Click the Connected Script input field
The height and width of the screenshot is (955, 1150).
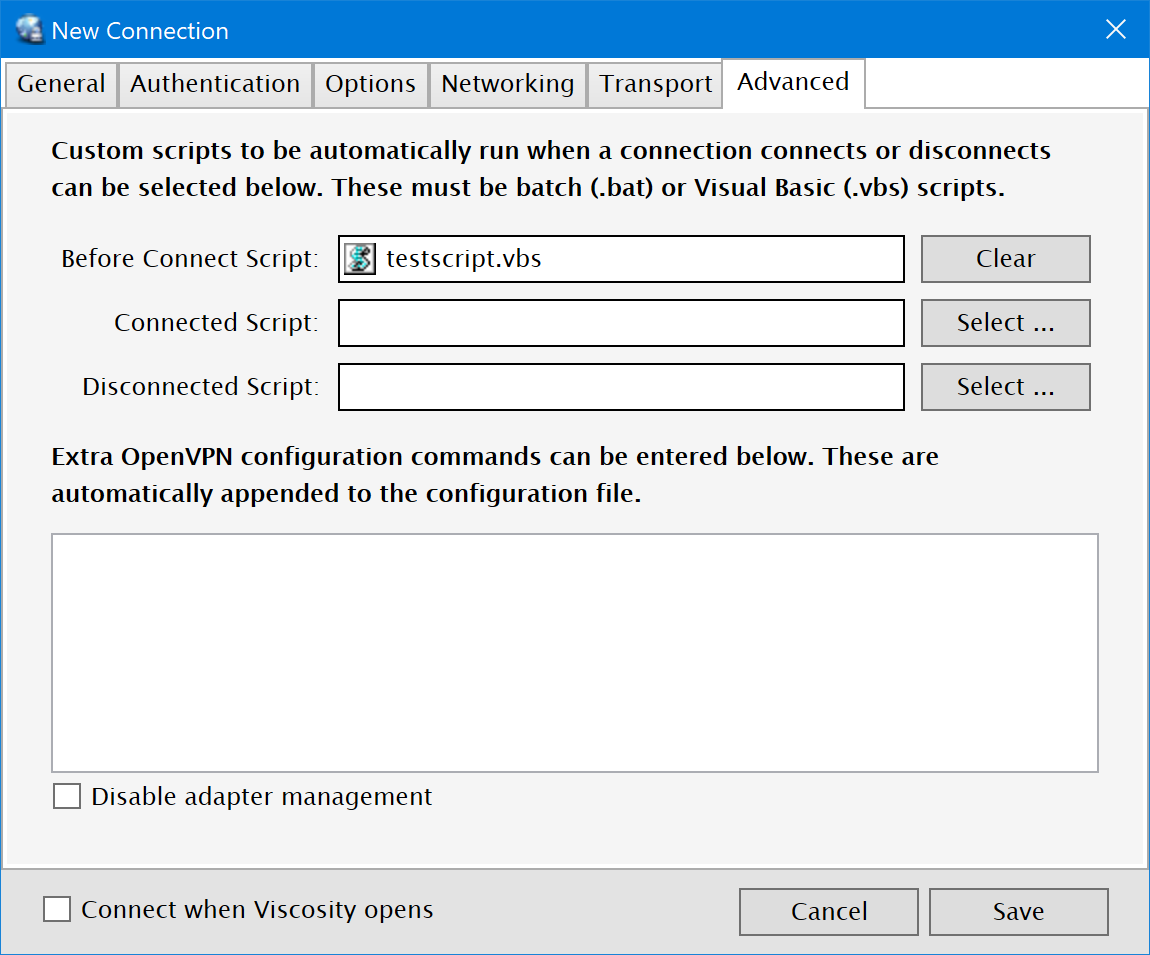(620, 323)
